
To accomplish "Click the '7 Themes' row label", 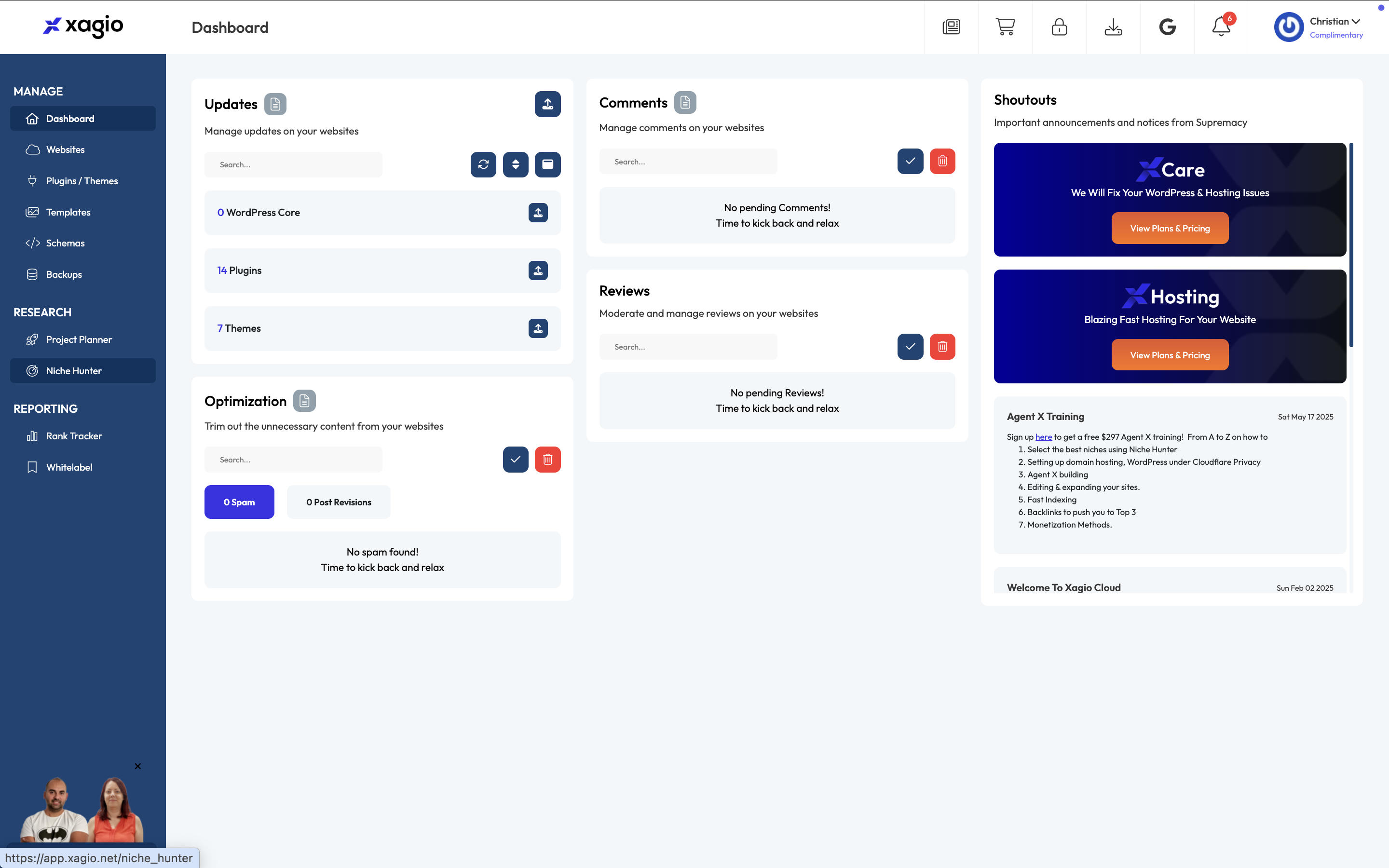I will tap(239, 328).
